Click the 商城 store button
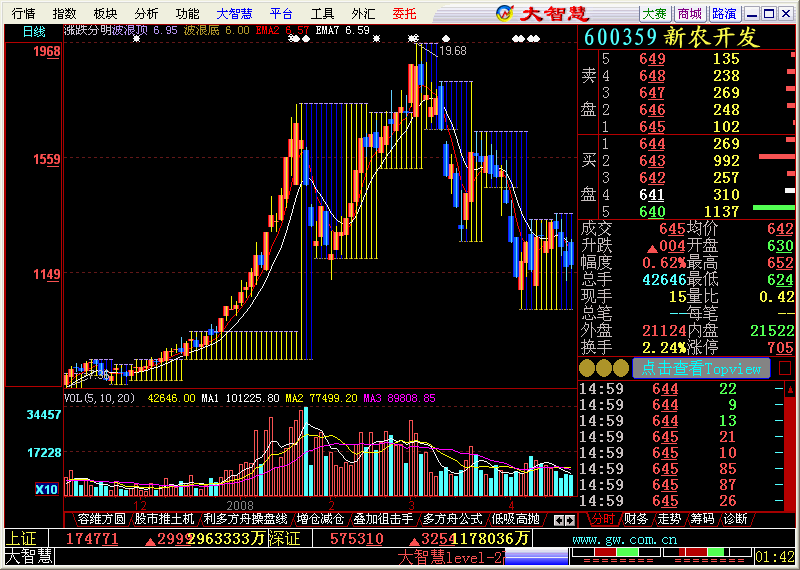Screen dimensions: 800x570 pos(690,13)
